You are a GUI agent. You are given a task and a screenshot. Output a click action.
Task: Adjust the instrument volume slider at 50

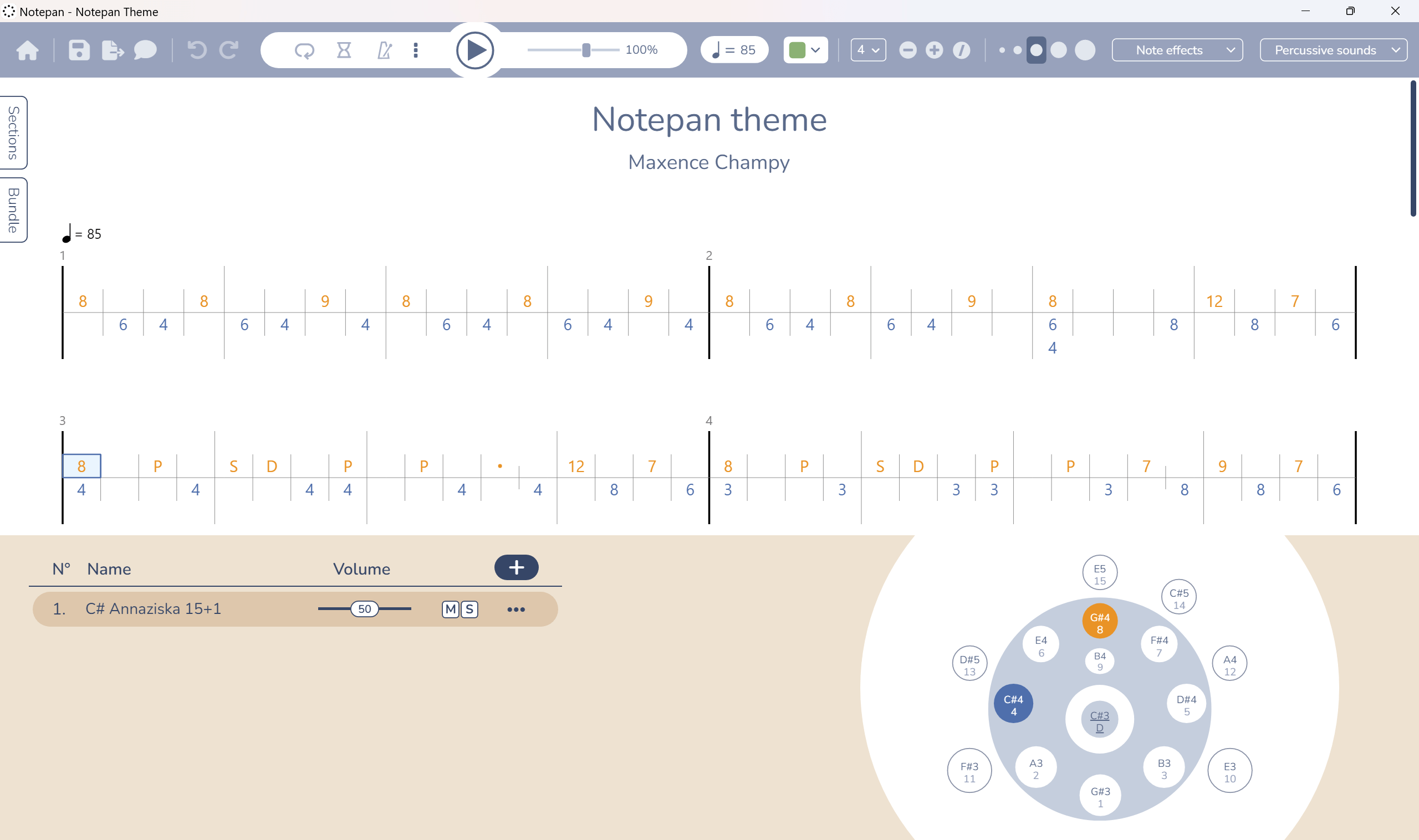(365, 609)
